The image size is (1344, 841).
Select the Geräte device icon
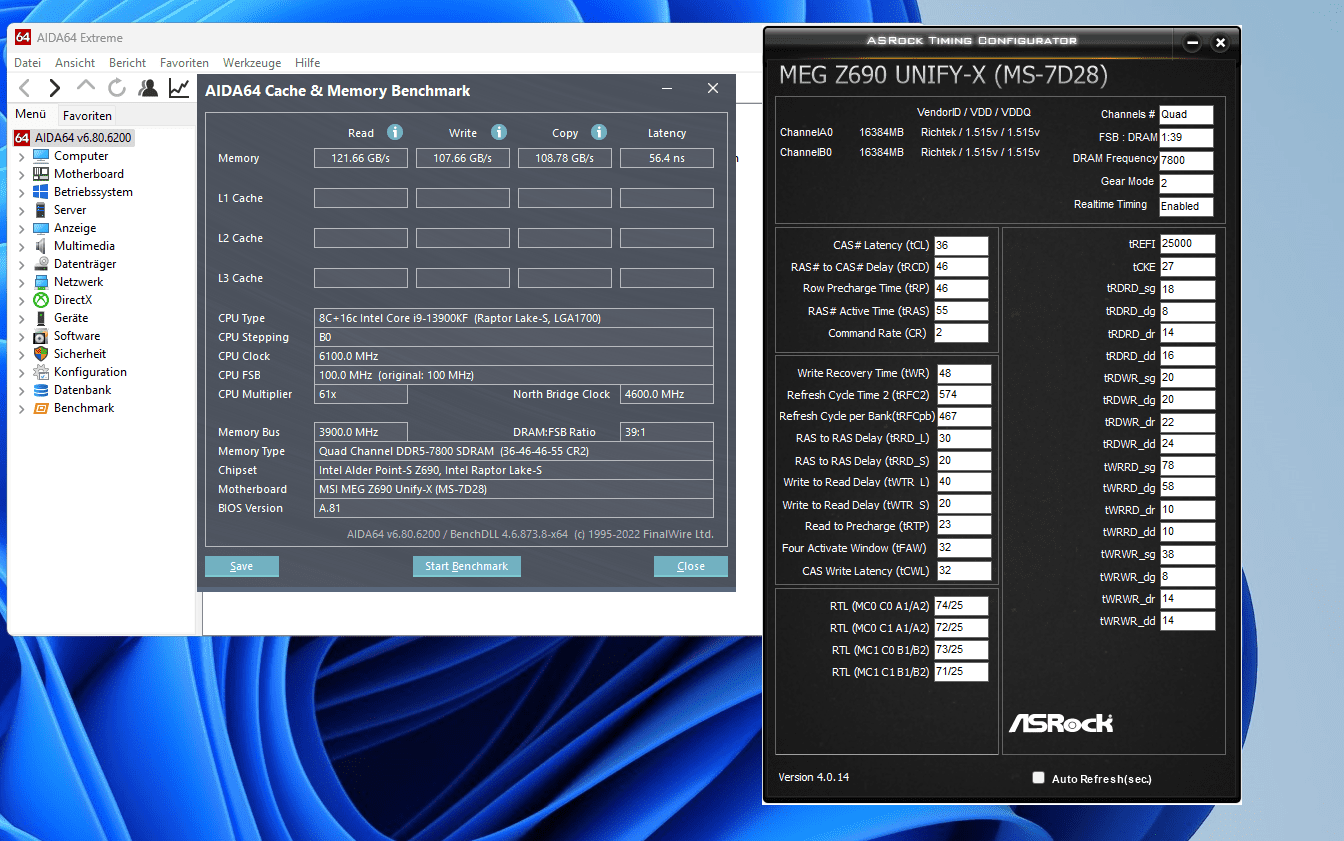41,318
